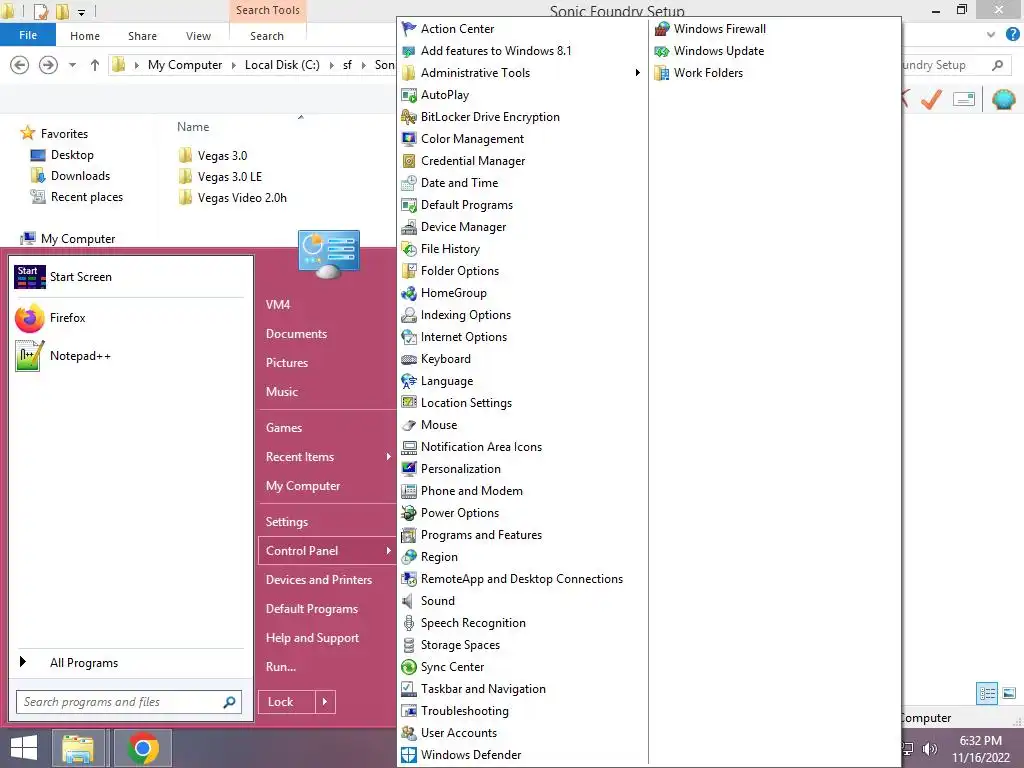Open Indexing Options icon
Image resolution: width=1024 pixels, height=768 pixels.
coord(409,315)
